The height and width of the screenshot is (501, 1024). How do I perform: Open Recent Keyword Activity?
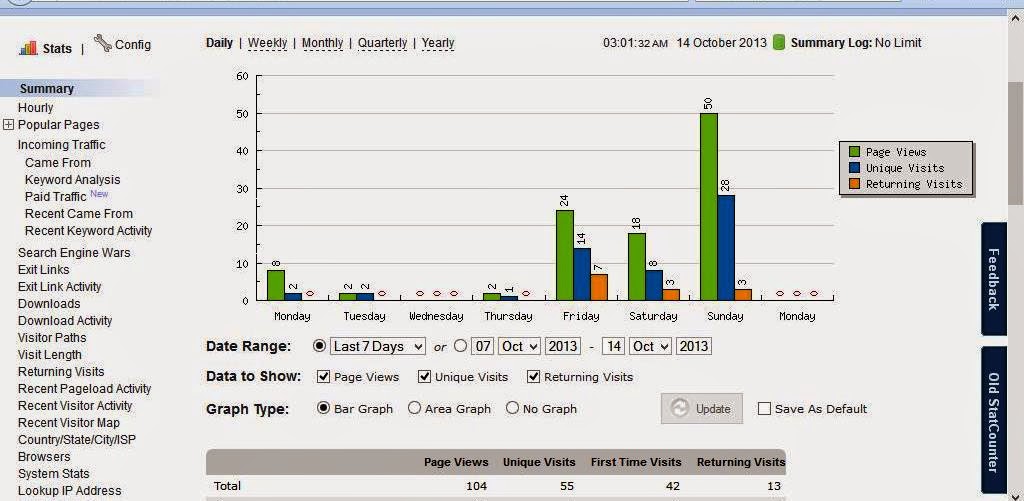point(88,231)
